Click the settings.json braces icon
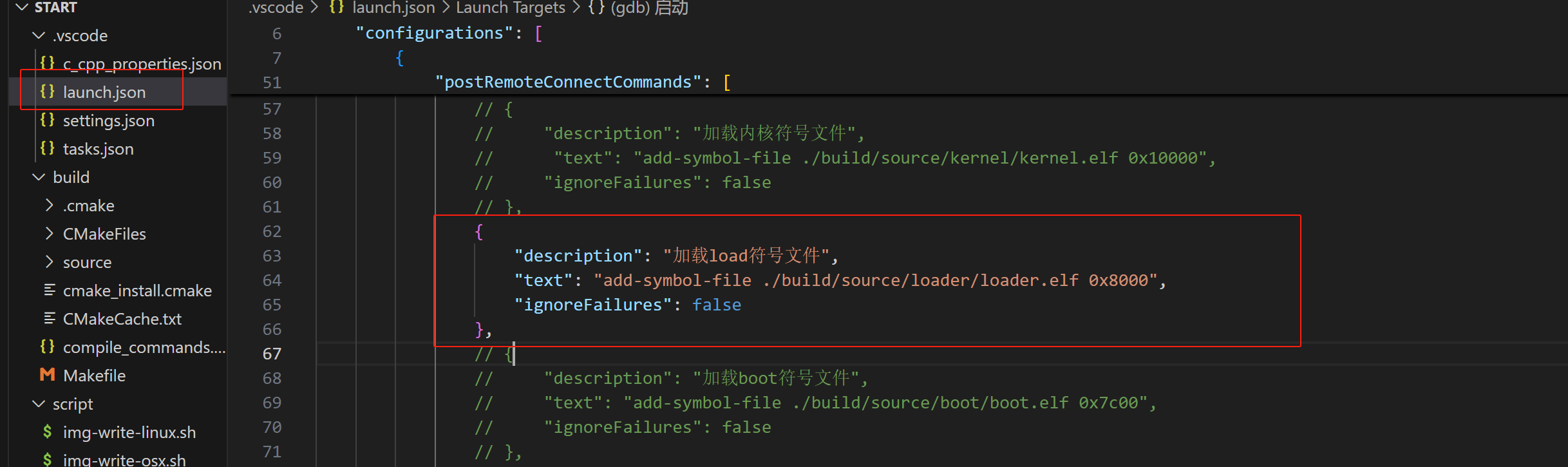 pyautogui.click(x=47, y=120)
